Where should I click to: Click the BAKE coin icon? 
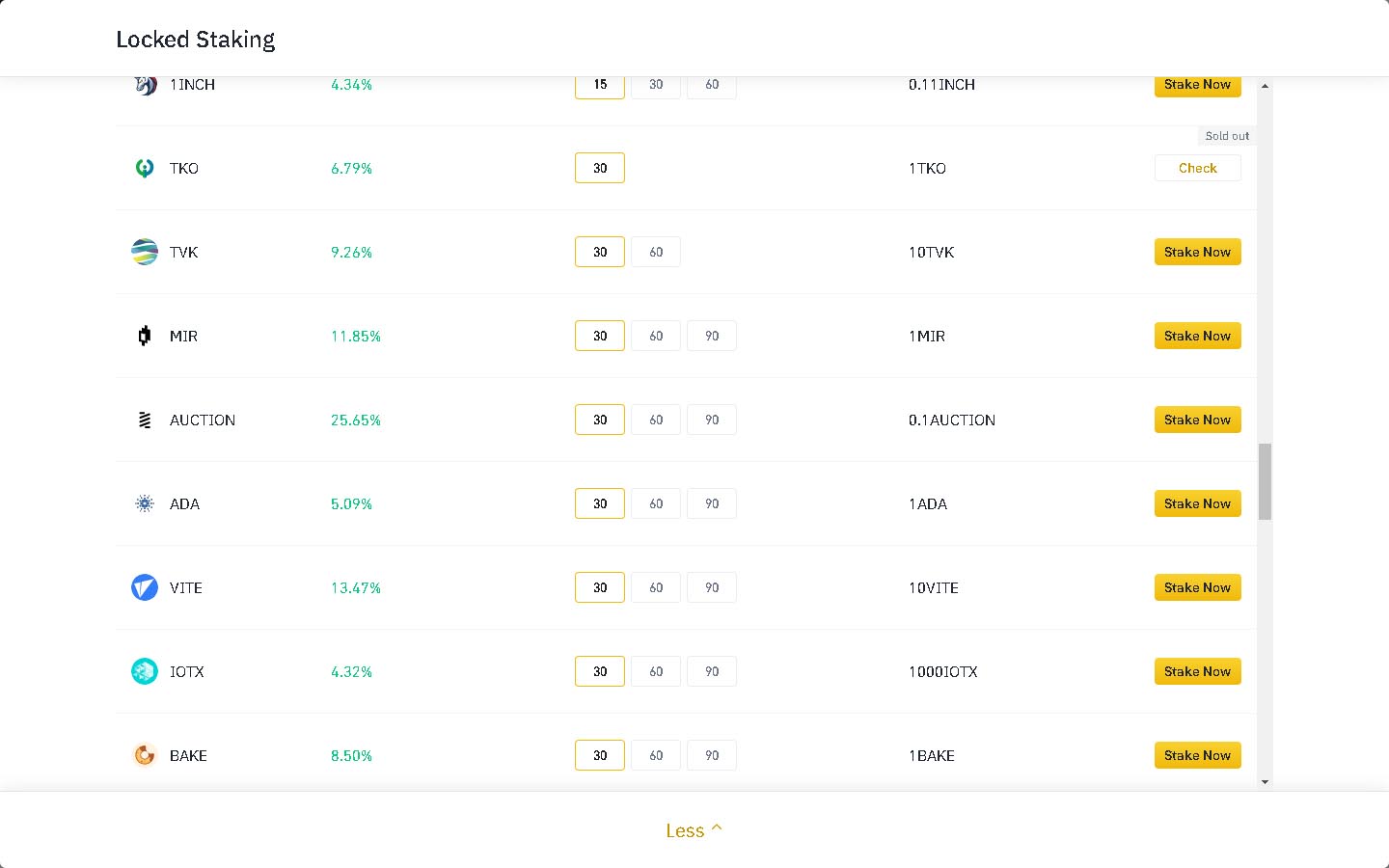point(145,755)
